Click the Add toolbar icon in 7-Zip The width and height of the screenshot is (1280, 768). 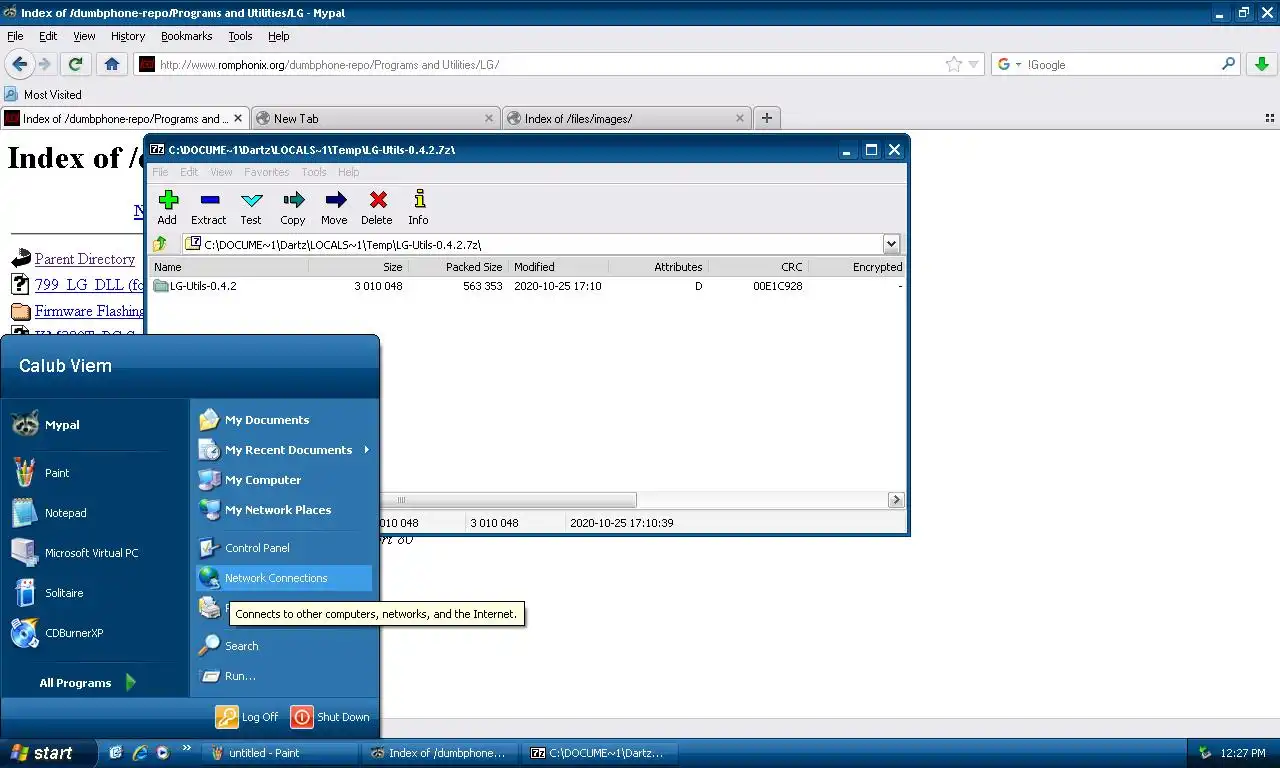[x=167, y=208]
